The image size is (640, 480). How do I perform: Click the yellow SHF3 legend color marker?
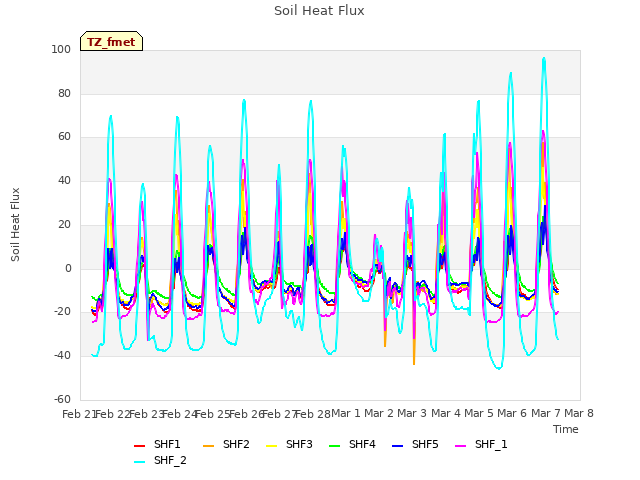tap(271, 446)
